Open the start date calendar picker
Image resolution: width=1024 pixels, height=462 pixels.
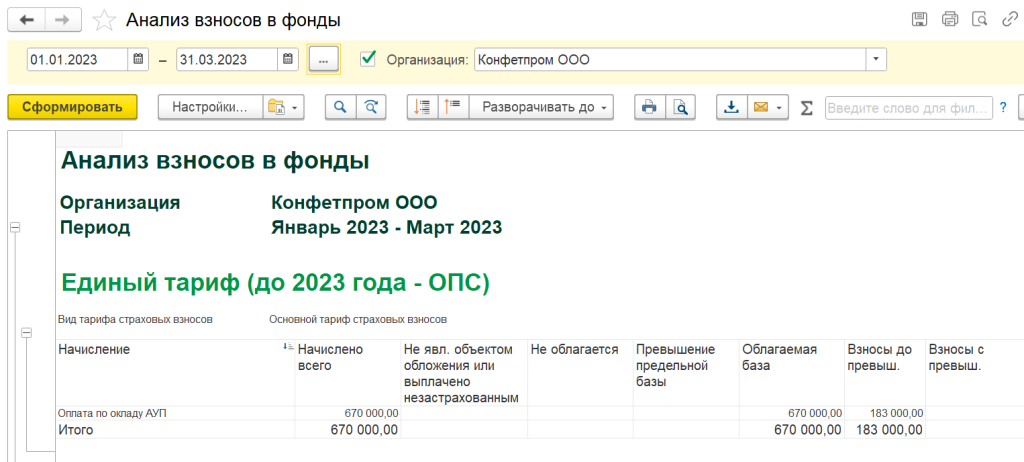(x=139, y=59)
